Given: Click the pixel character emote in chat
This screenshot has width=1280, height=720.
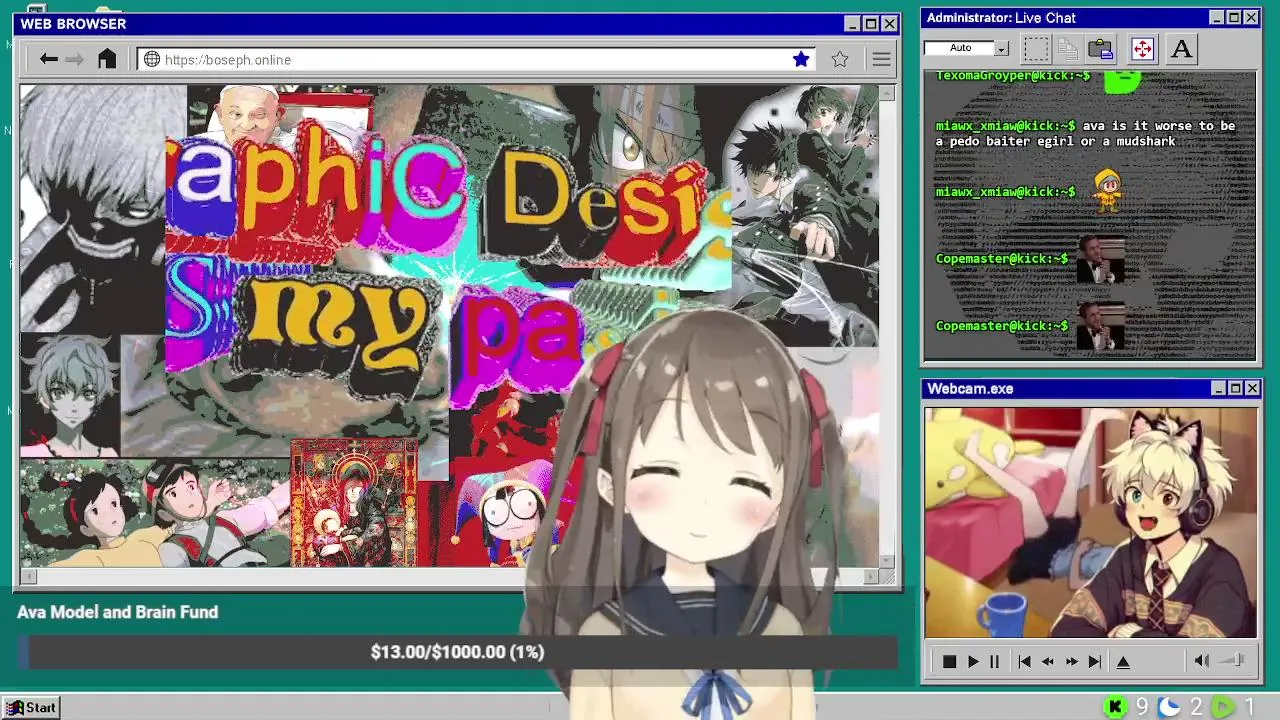Looking at the screenshot, I should coord(1107,190).
